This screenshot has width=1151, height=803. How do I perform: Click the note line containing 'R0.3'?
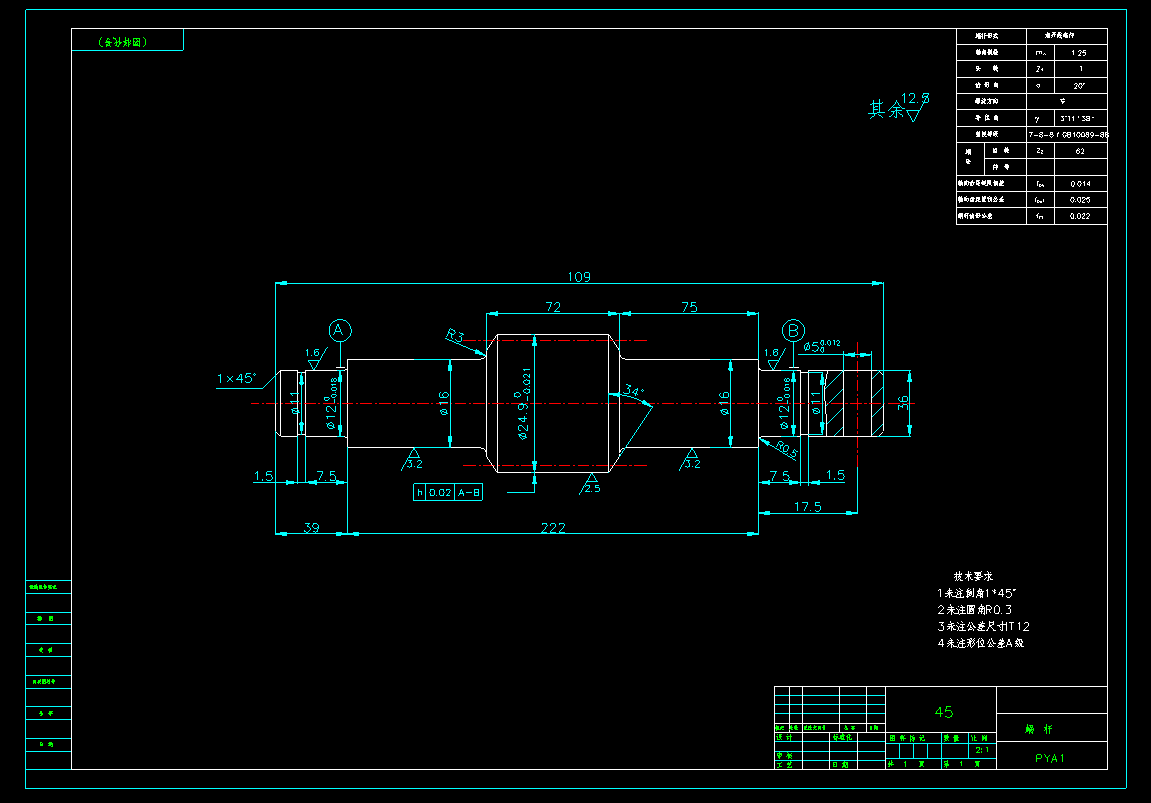tap(974, 610)
